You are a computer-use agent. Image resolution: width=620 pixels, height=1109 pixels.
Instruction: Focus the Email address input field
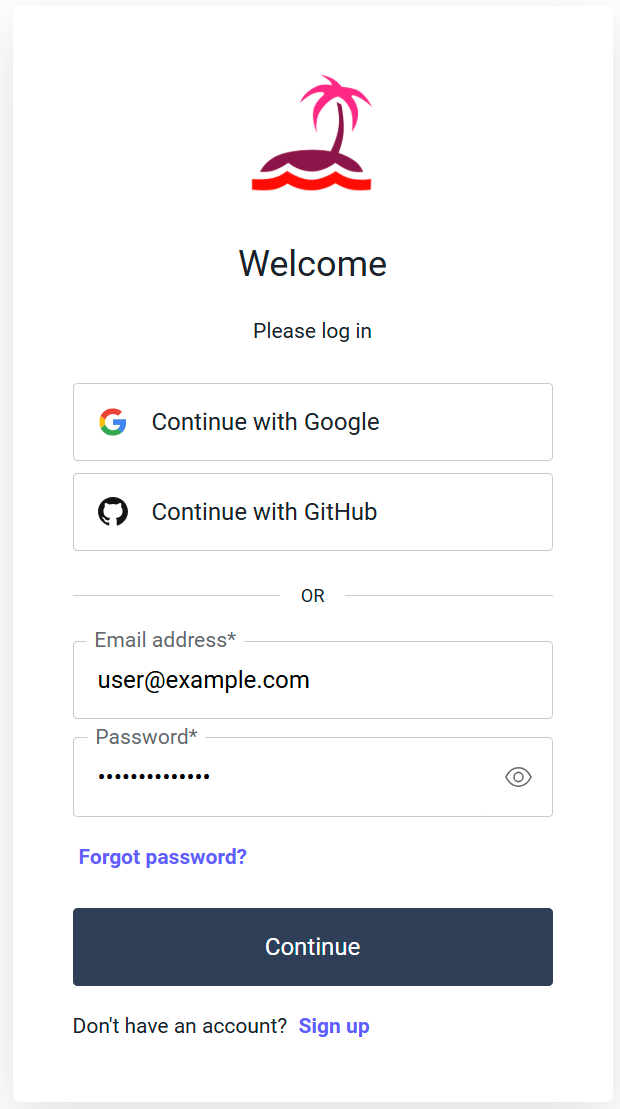pos(312,681)
